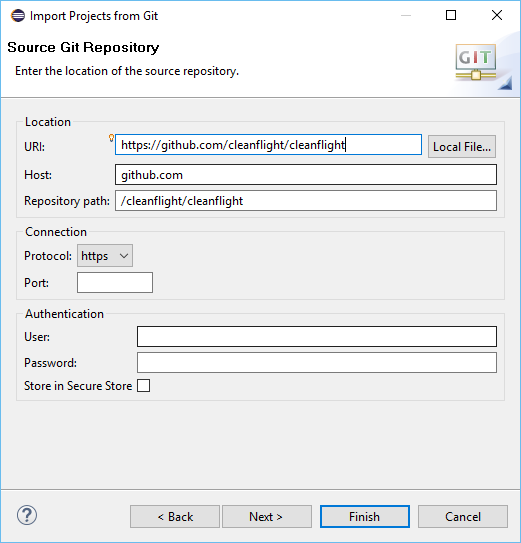Click Next to continue the wizard
The height and width of the screenshot is (543, 521).
267,517
